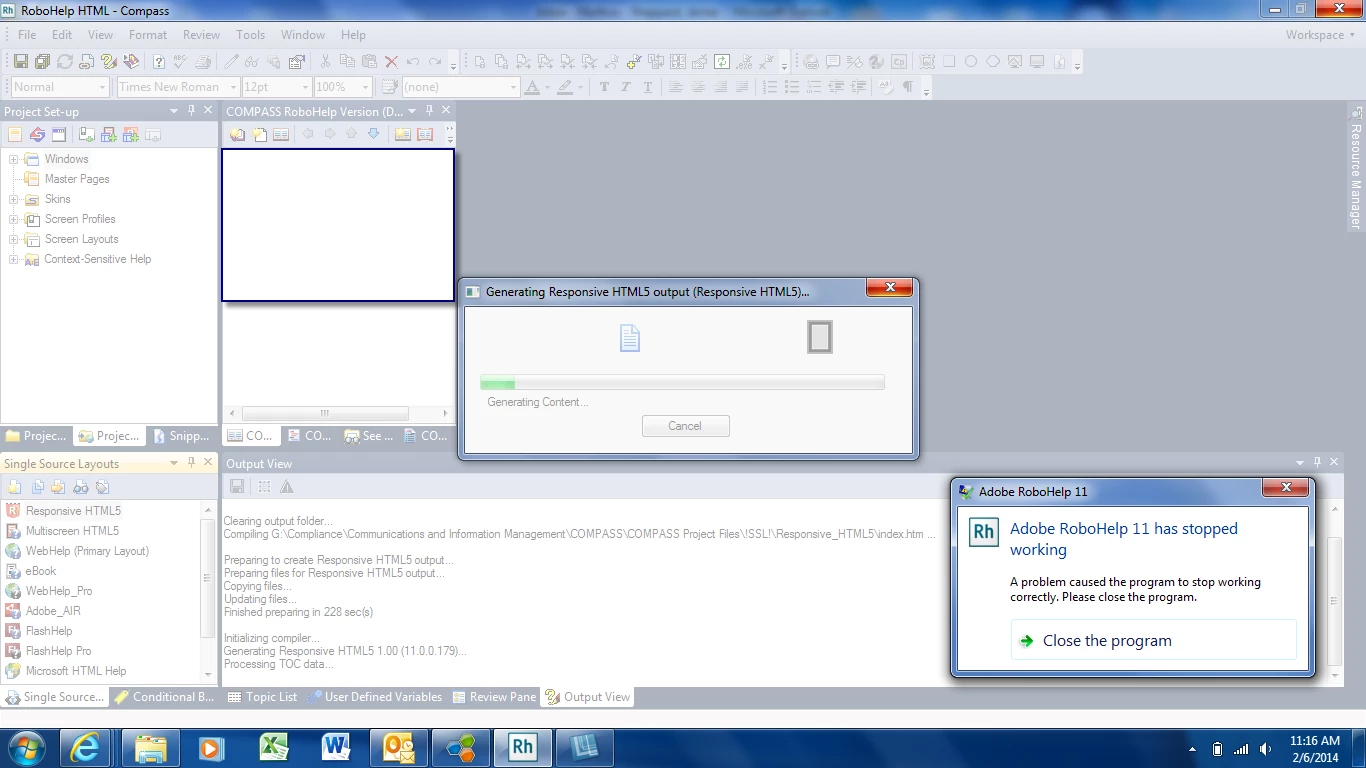Screen dimensions: 1366x768
Task: Open the 12pt font size dropdown
Action: (306, 87)
